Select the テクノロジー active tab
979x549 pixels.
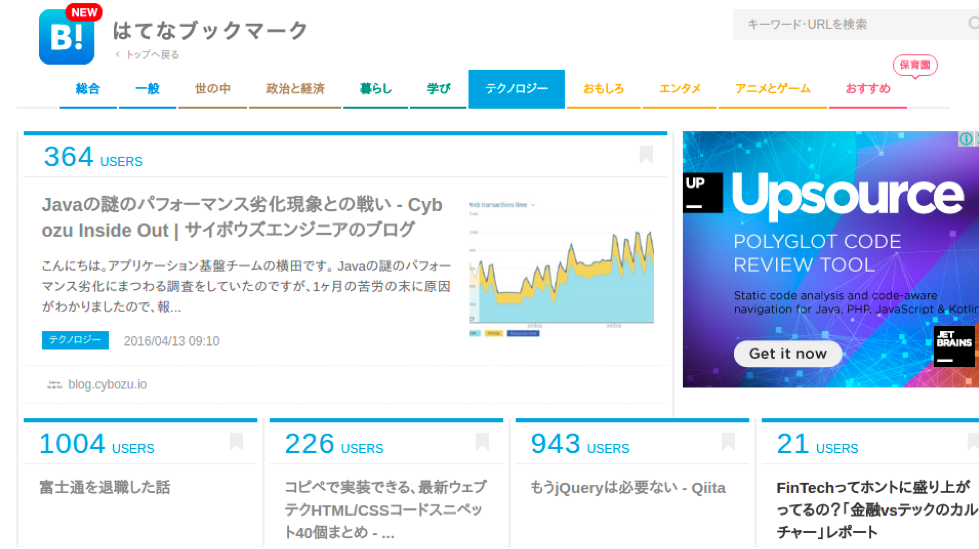pyautogui.click(x=517, y=89)
